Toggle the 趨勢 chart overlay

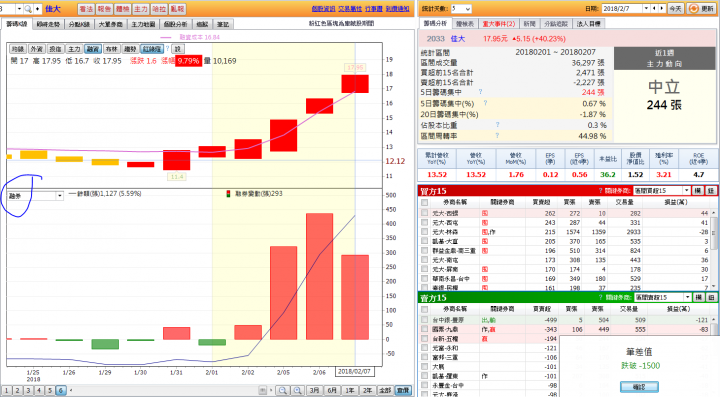pyautogui.click(x=130, y=49)
